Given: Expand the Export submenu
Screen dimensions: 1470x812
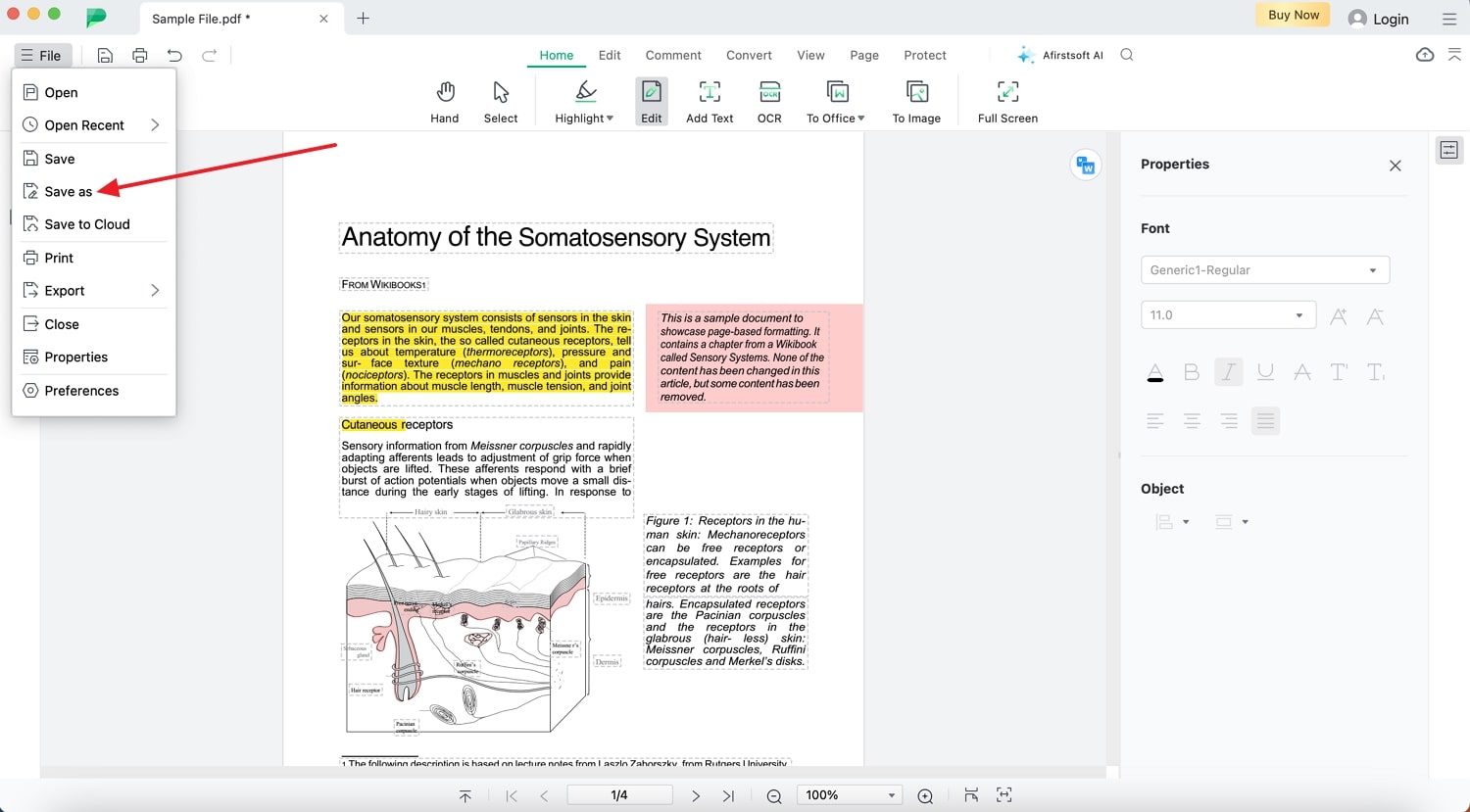Looking at the screenshot, I should pos(155,290).
